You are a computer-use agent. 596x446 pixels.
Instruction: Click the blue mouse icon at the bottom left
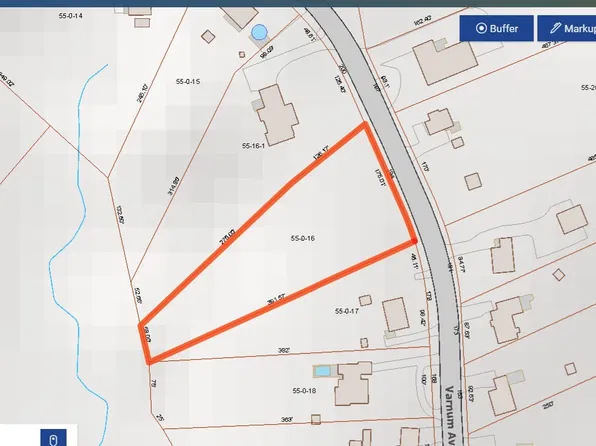54,438
